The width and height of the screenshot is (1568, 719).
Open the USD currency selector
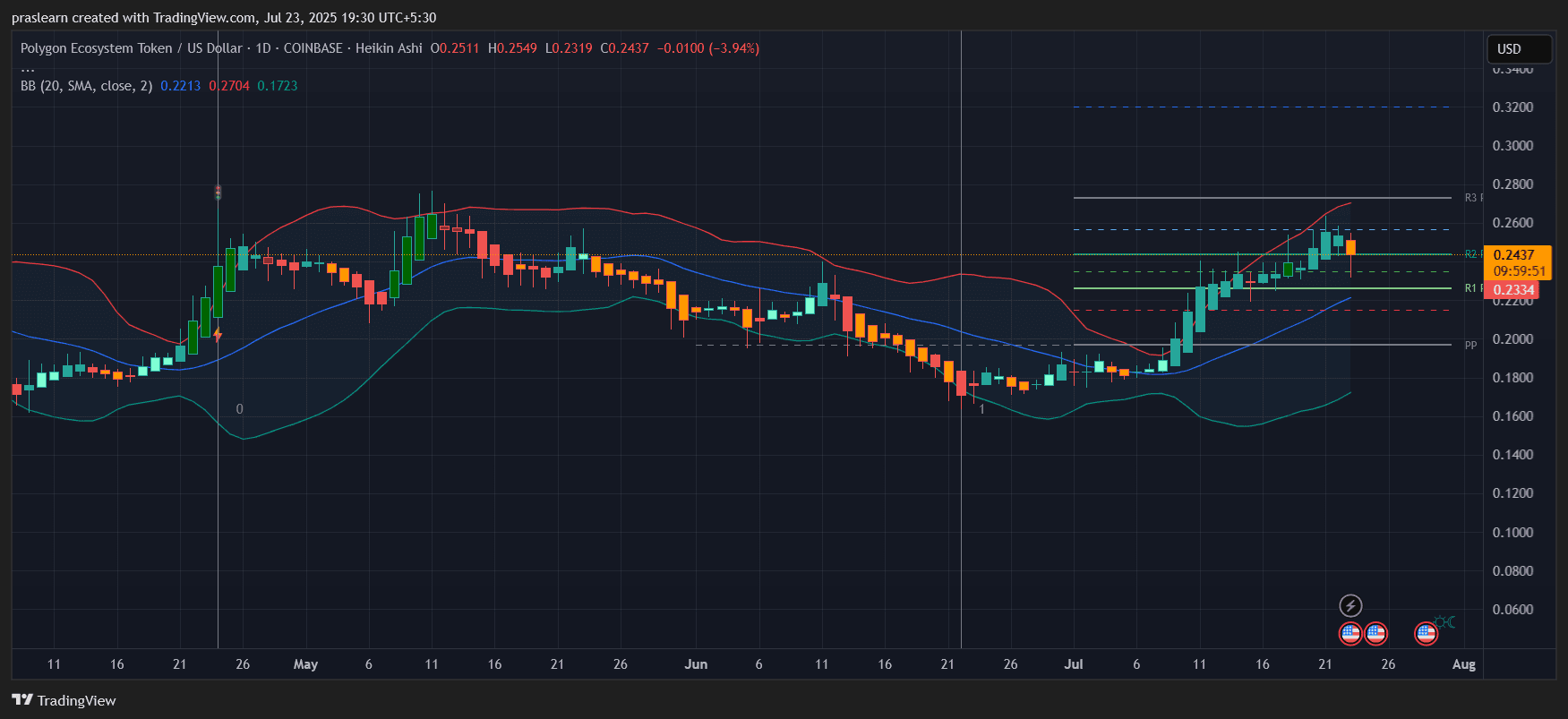coord(1518,49)
